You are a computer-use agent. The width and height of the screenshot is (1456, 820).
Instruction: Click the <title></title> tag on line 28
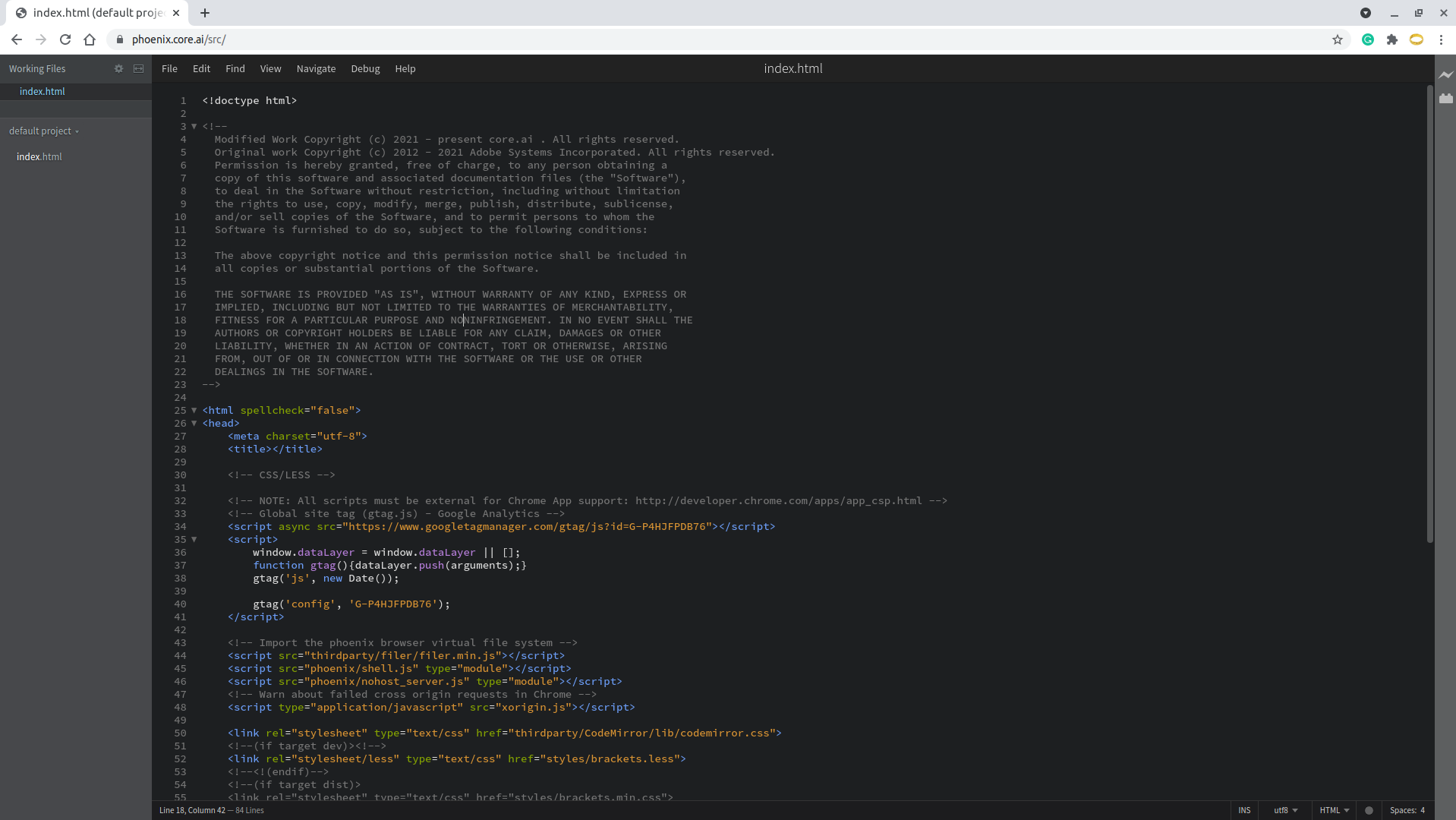[275, 449]
